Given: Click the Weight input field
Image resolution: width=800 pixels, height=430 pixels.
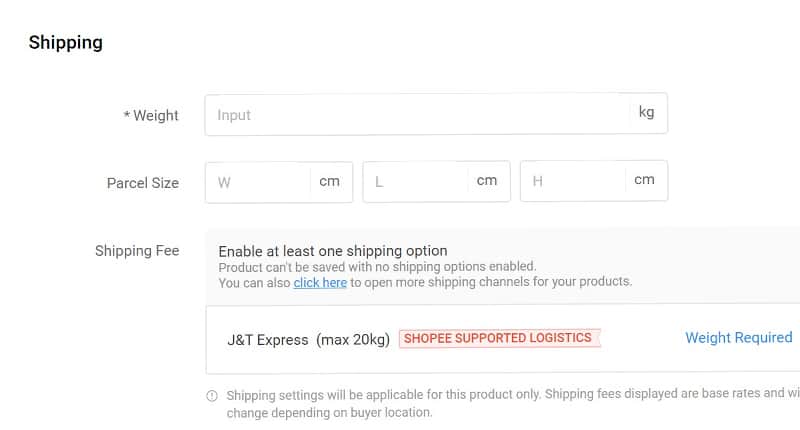Looking at the screenshot, I should tap(417, 114).
